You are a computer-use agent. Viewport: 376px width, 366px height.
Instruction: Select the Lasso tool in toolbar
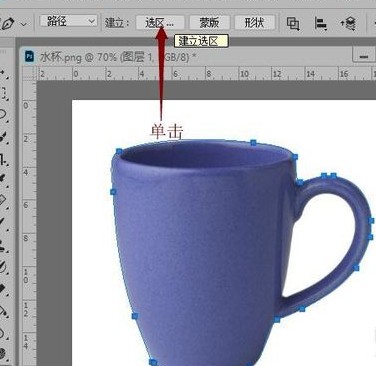[3, 115]
